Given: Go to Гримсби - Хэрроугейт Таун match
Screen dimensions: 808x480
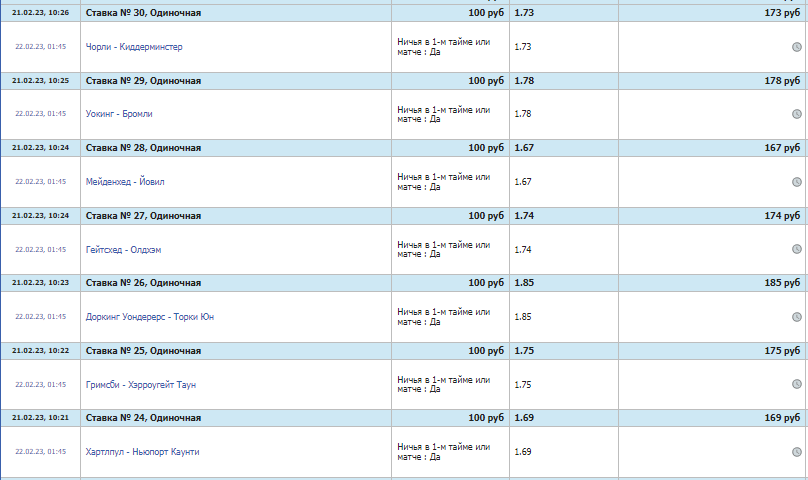Looking at the screenshot, I should [x=142, y=384].
